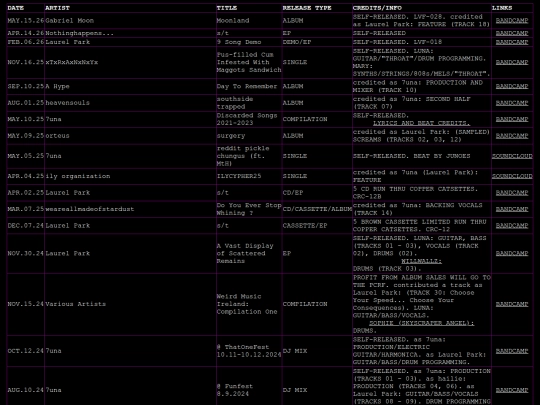Open Bandcamp link for Laurel Park CASSETTE/EP

(x=512, y=226)
